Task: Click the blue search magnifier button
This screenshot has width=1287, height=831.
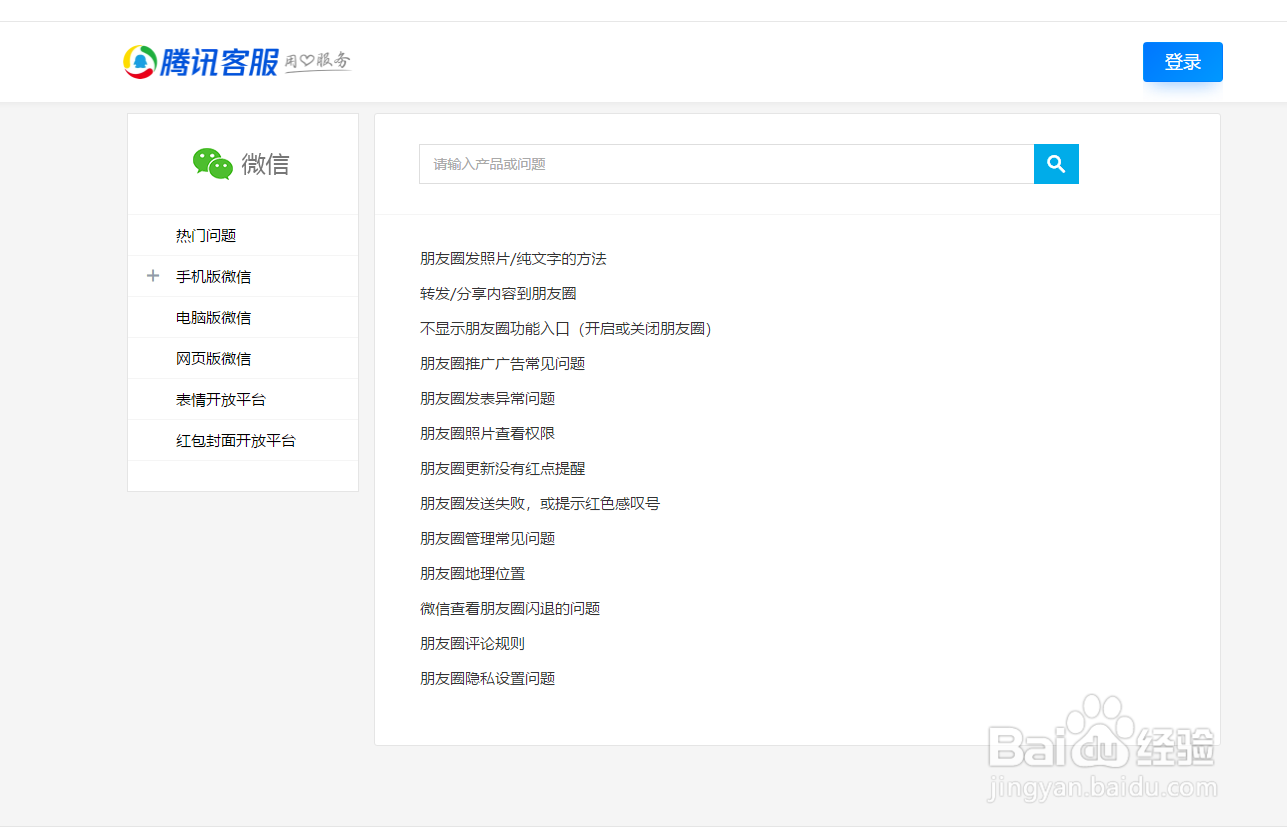Action: [1056, 164]
